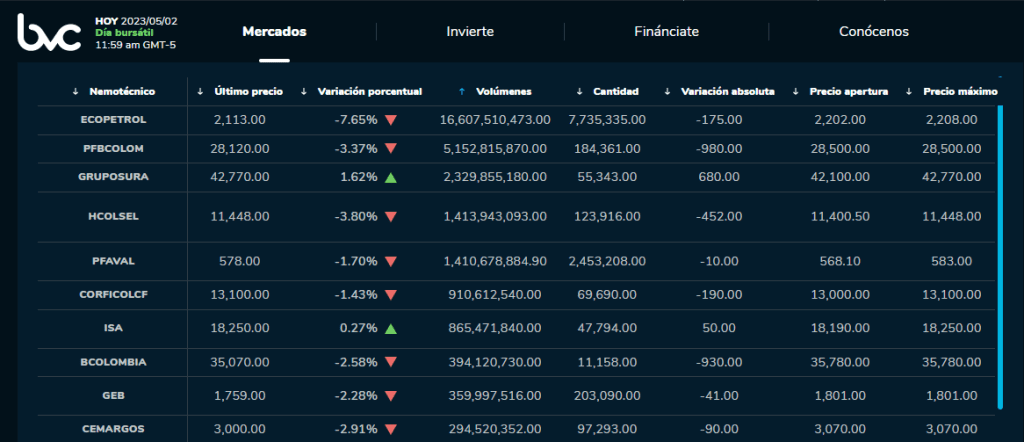Screen dimensions: 1024x442
Task: Click sort arrow beside Cantidad header
Action: [x=579, y=92]
